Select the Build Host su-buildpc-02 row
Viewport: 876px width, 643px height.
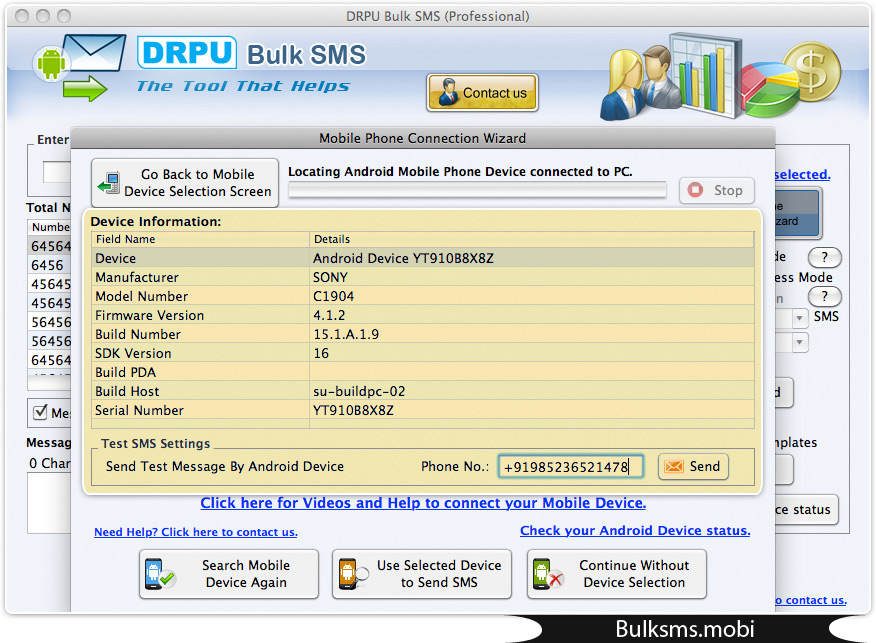pos(423,391)
